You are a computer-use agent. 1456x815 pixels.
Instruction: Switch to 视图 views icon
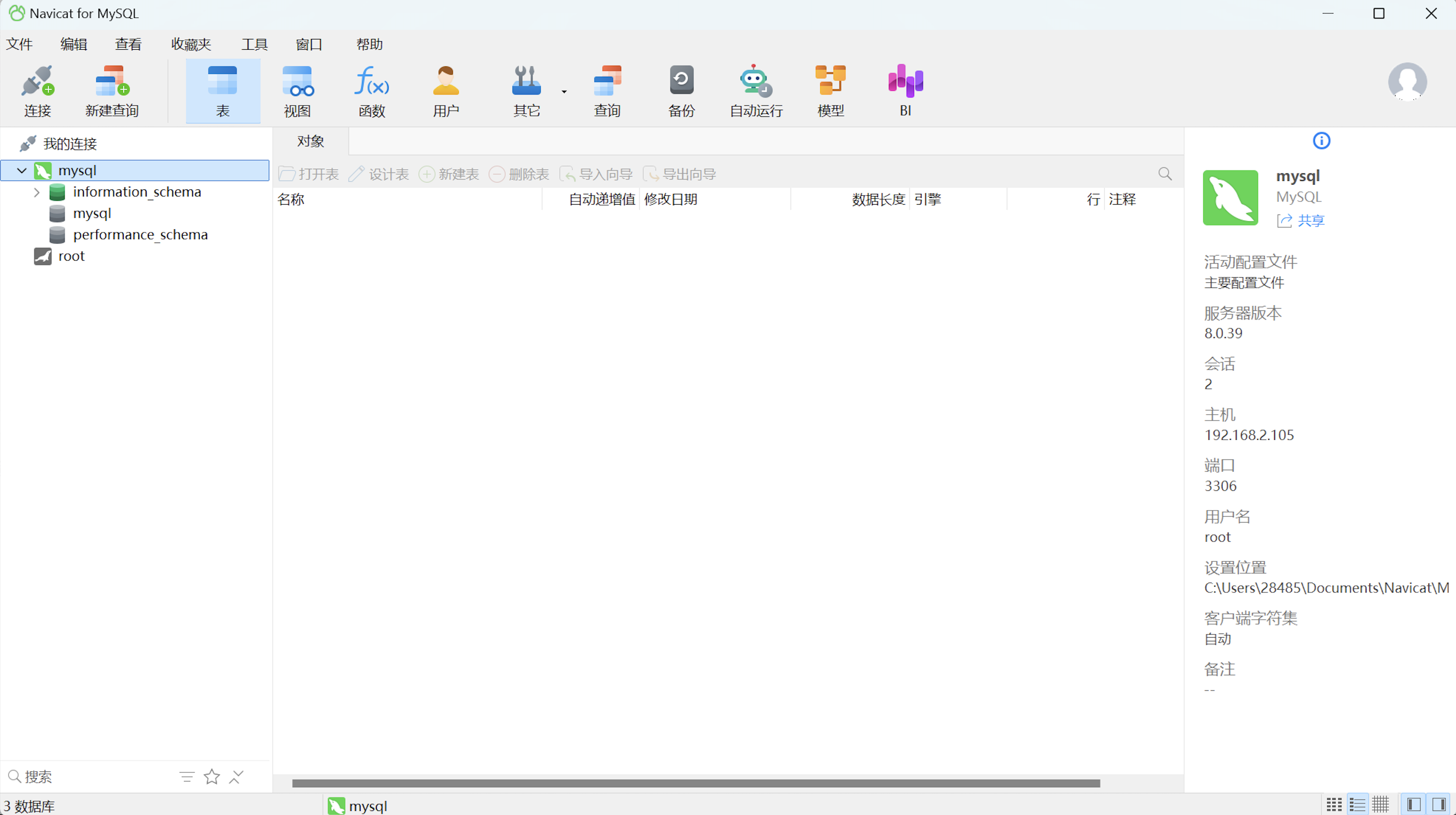pyautogui.click(x=297, y=91)
